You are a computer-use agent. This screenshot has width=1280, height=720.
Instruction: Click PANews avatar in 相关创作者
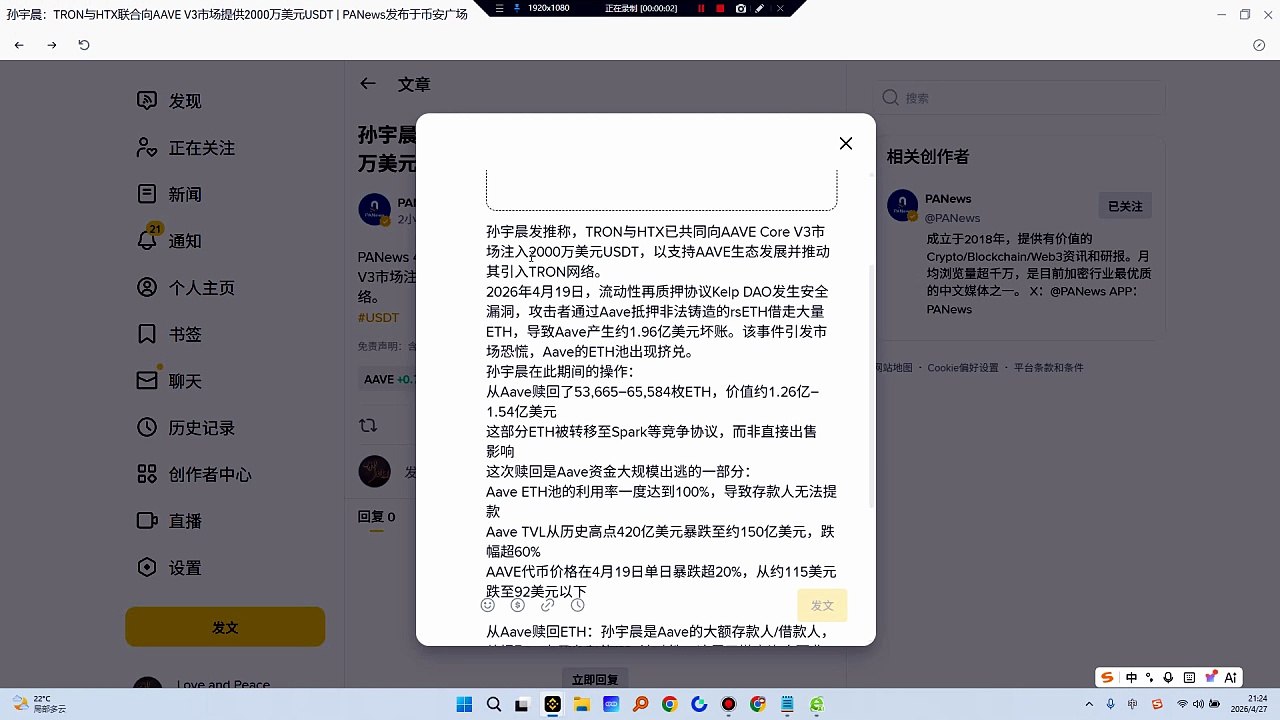902,205
